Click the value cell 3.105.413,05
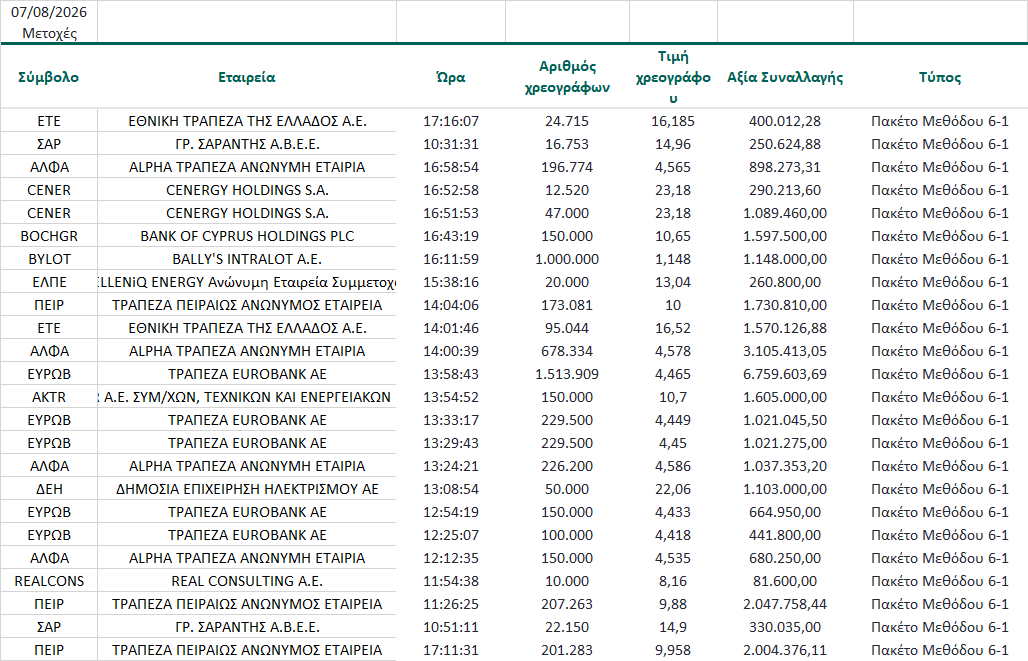The width and height of the screenshot is (1028, 661). [x=785, y=351]
